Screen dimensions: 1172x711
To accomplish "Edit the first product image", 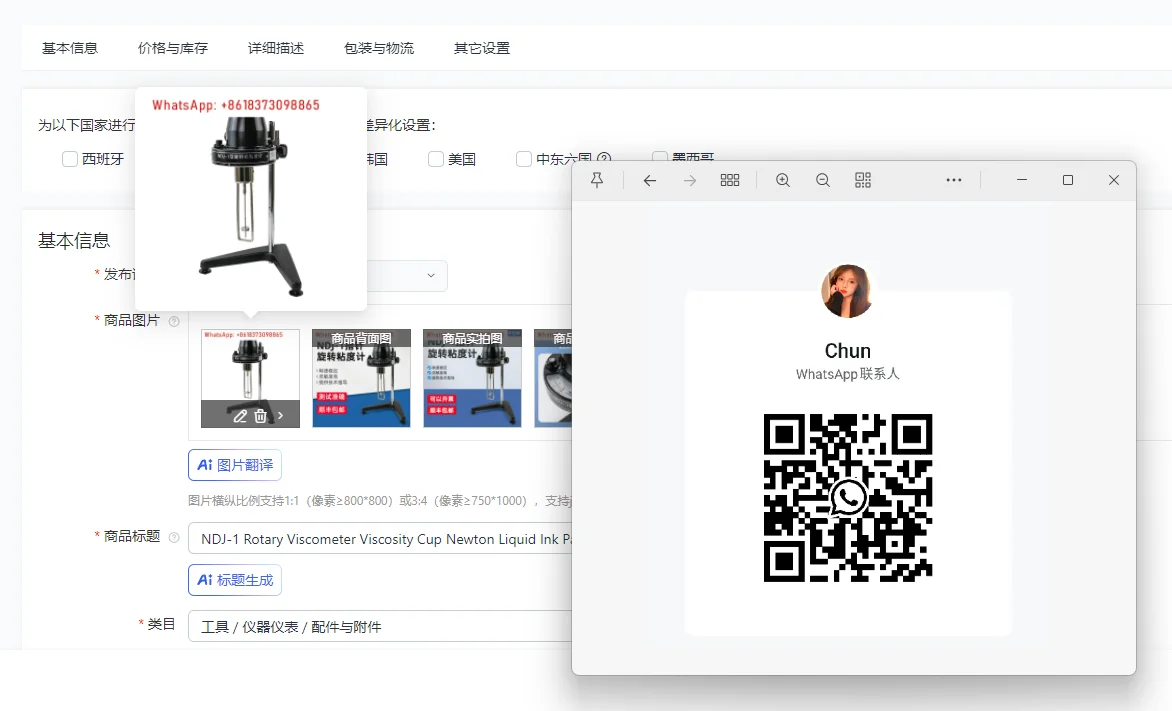I will pyautogui.click(x=239, y=416).
